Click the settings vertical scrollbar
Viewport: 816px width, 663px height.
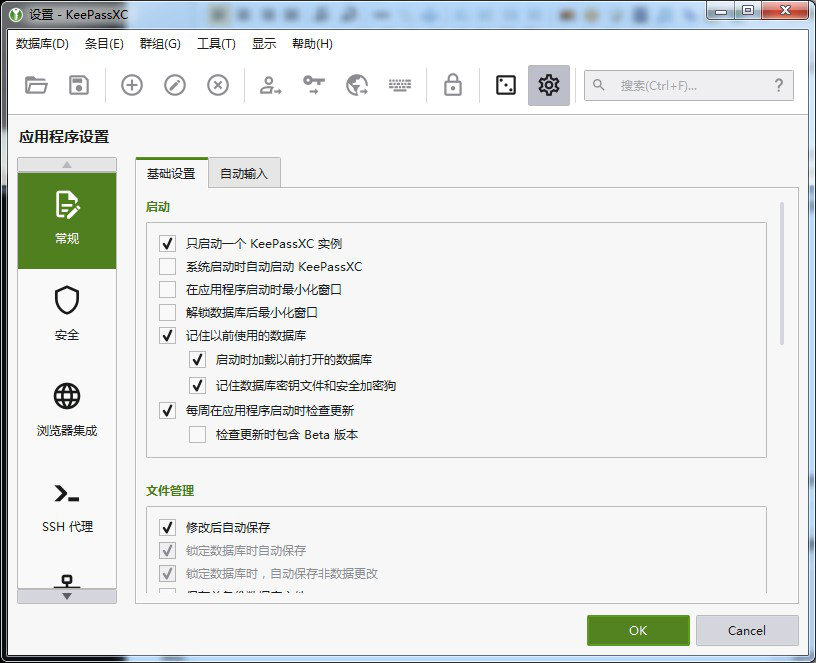782,274
